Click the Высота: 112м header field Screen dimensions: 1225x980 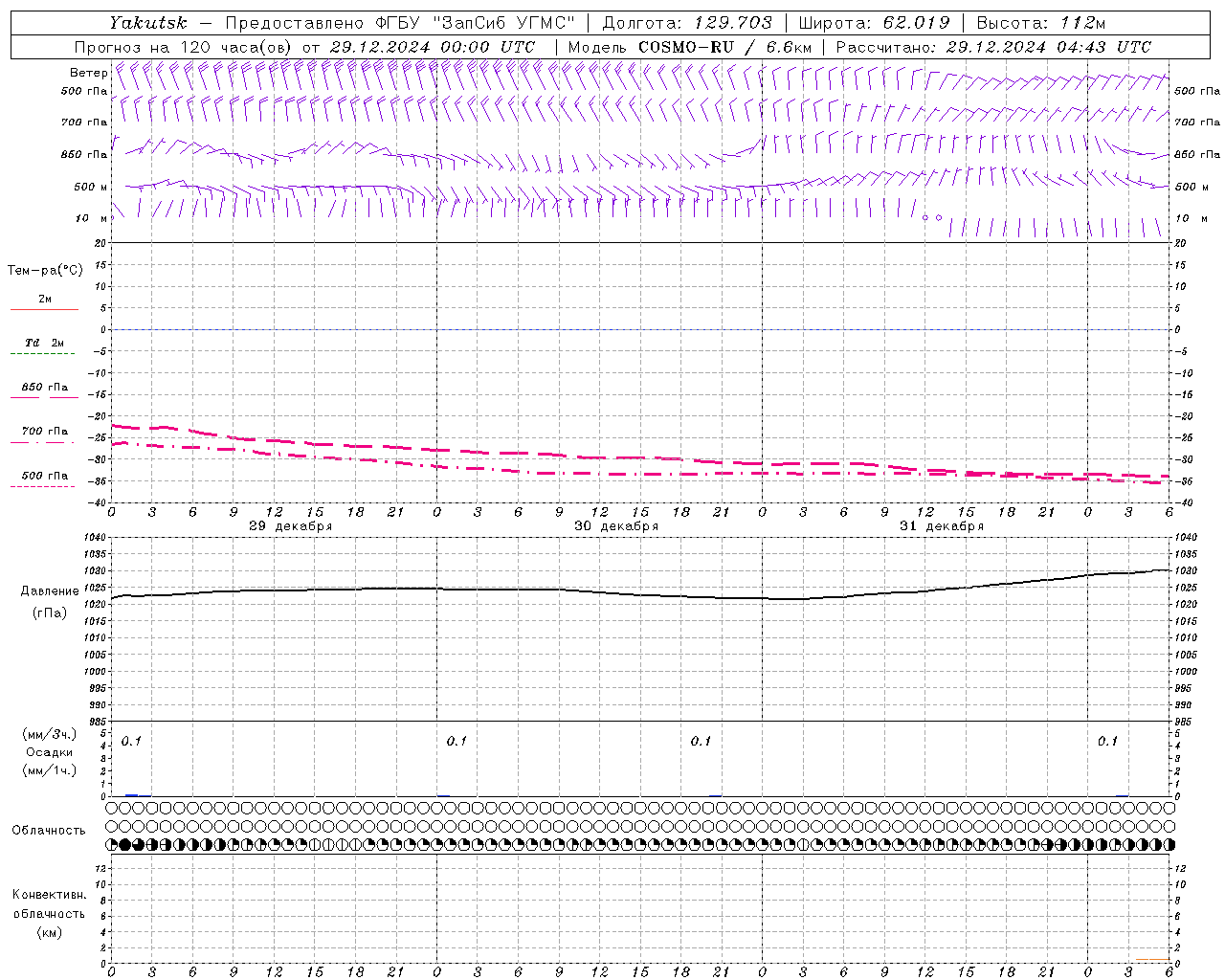[x=1038, y=23]
